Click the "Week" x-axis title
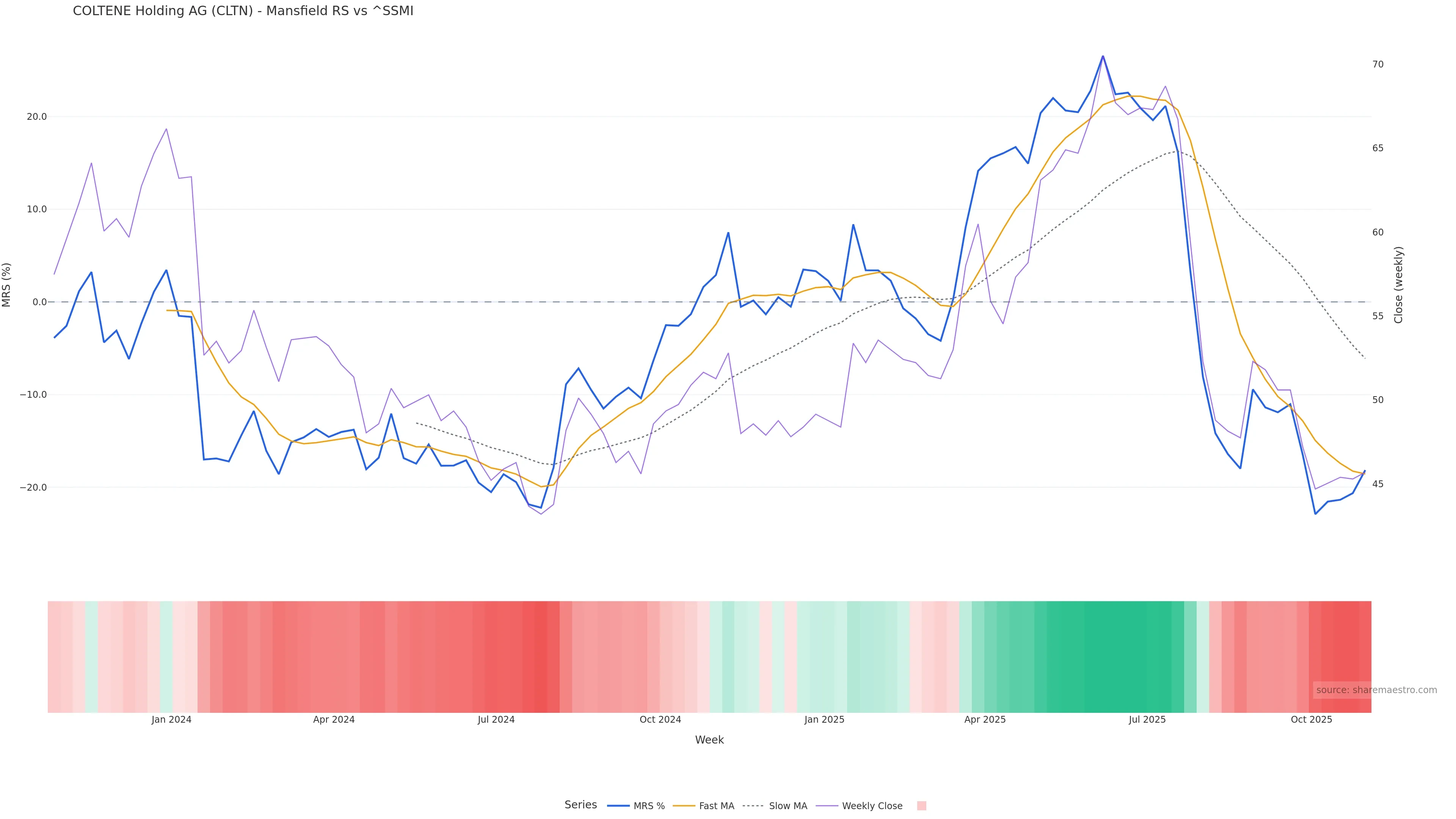Screen dimensions: 1456x819 click(709, 740)
